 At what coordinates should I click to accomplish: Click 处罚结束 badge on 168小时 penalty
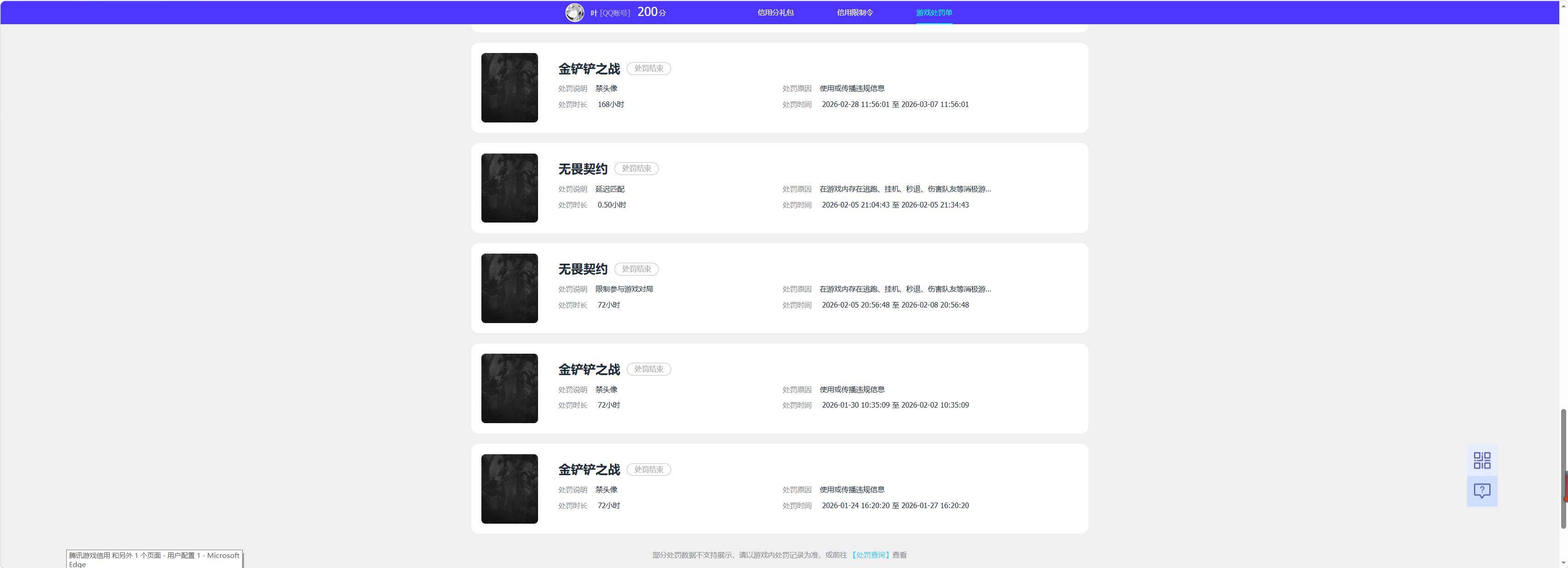click(649, 69)
